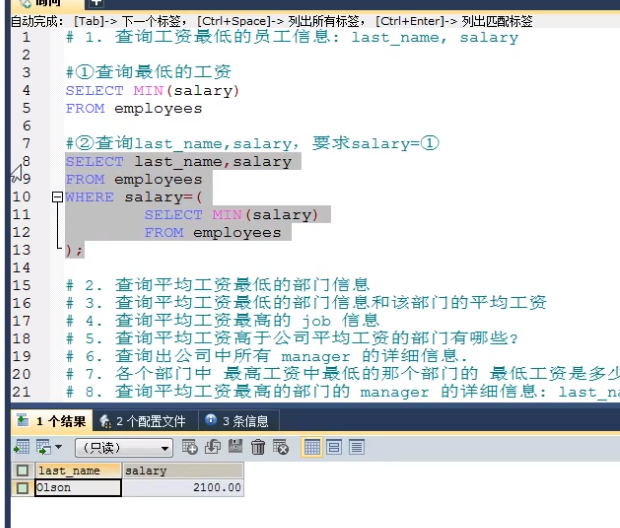Image resolution: width=620 pixels, height=528 pixels.
Task: Select the 2100.00 salary cell
Action: pos(183,488)
